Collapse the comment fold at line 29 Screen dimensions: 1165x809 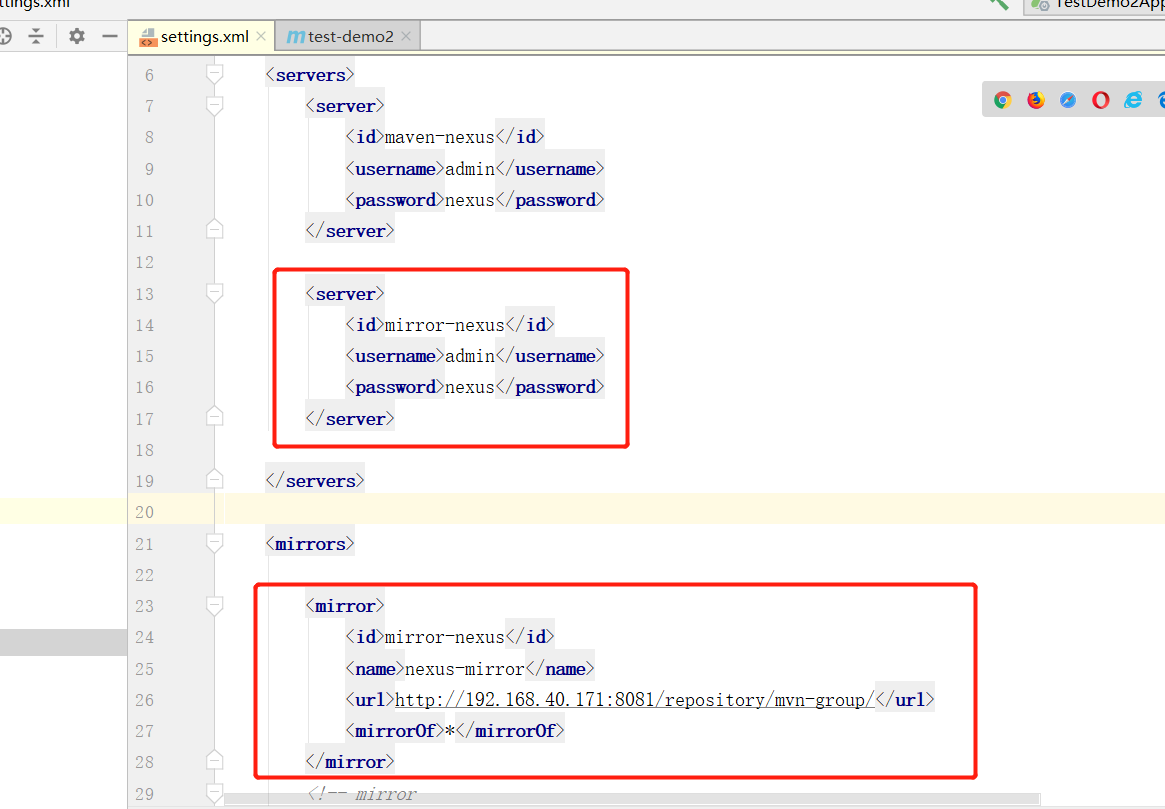[x=214, y=793]
